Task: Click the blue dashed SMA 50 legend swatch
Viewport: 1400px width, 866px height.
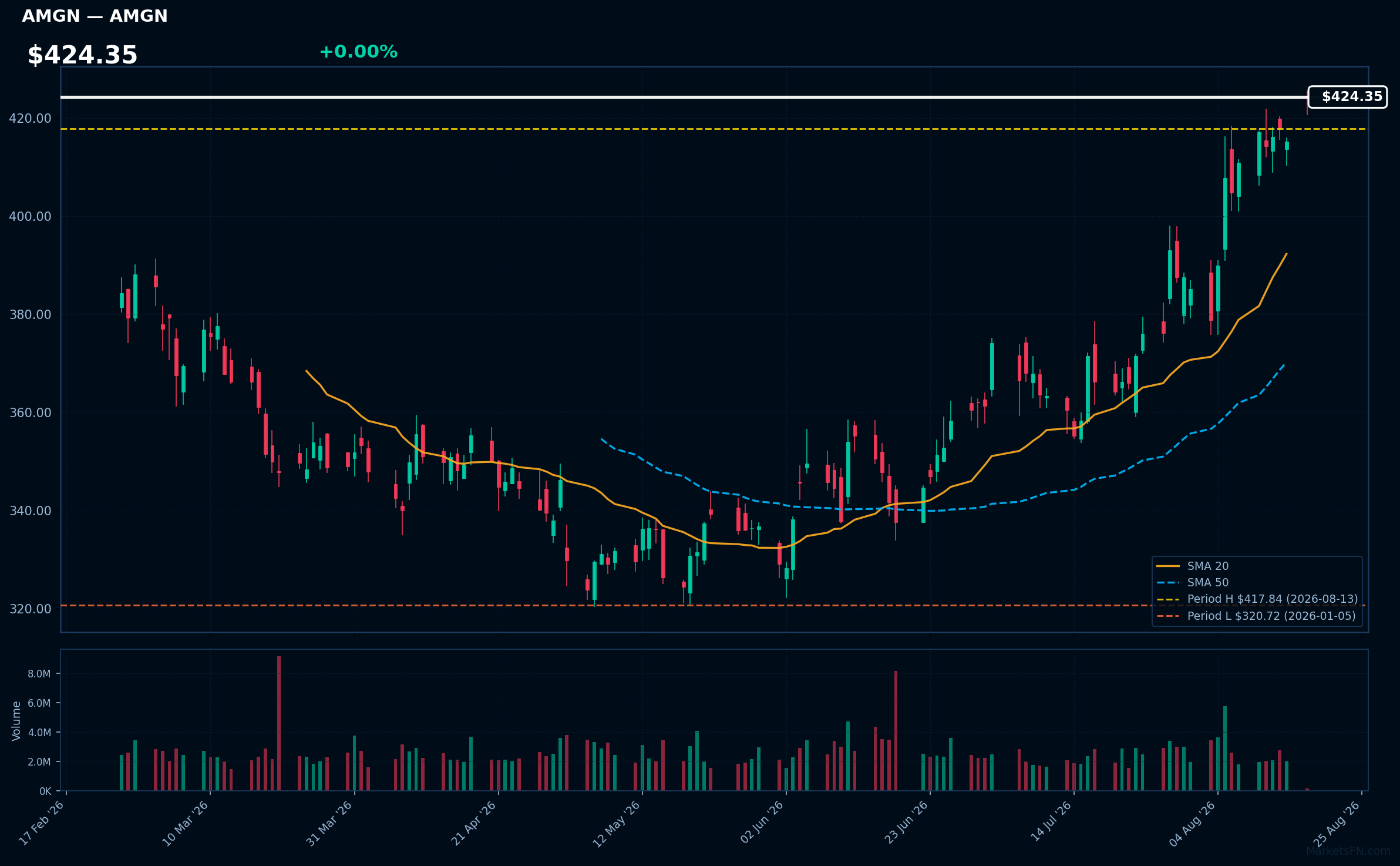Action: 1168,583
